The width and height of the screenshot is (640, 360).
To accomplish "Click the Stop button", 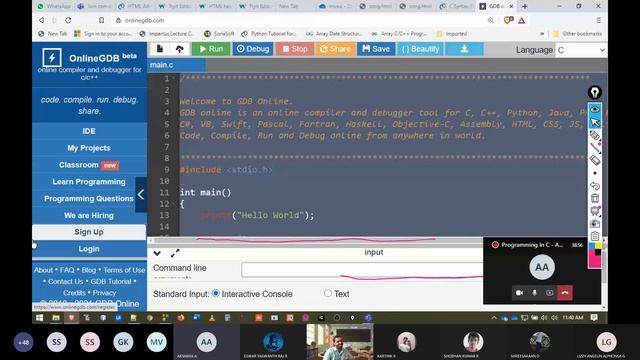I will coord(295,49).
